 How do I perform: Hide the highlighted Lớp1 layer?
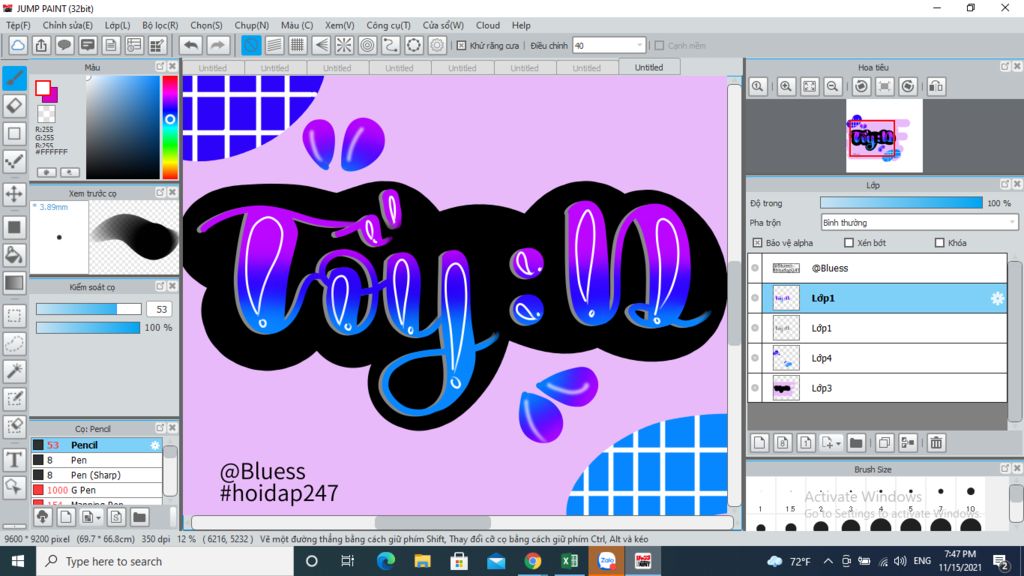pyautogui.click(x=755, y=298)
